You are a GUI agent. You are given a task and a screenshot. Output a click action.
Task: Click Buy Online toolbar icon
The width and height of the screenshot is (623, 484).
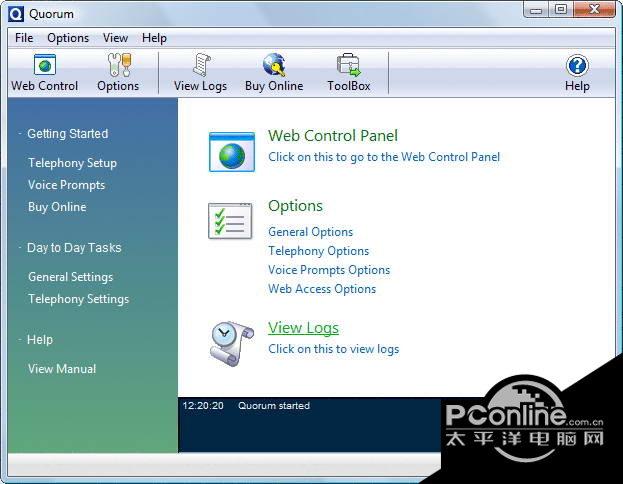tap(275, 65)
